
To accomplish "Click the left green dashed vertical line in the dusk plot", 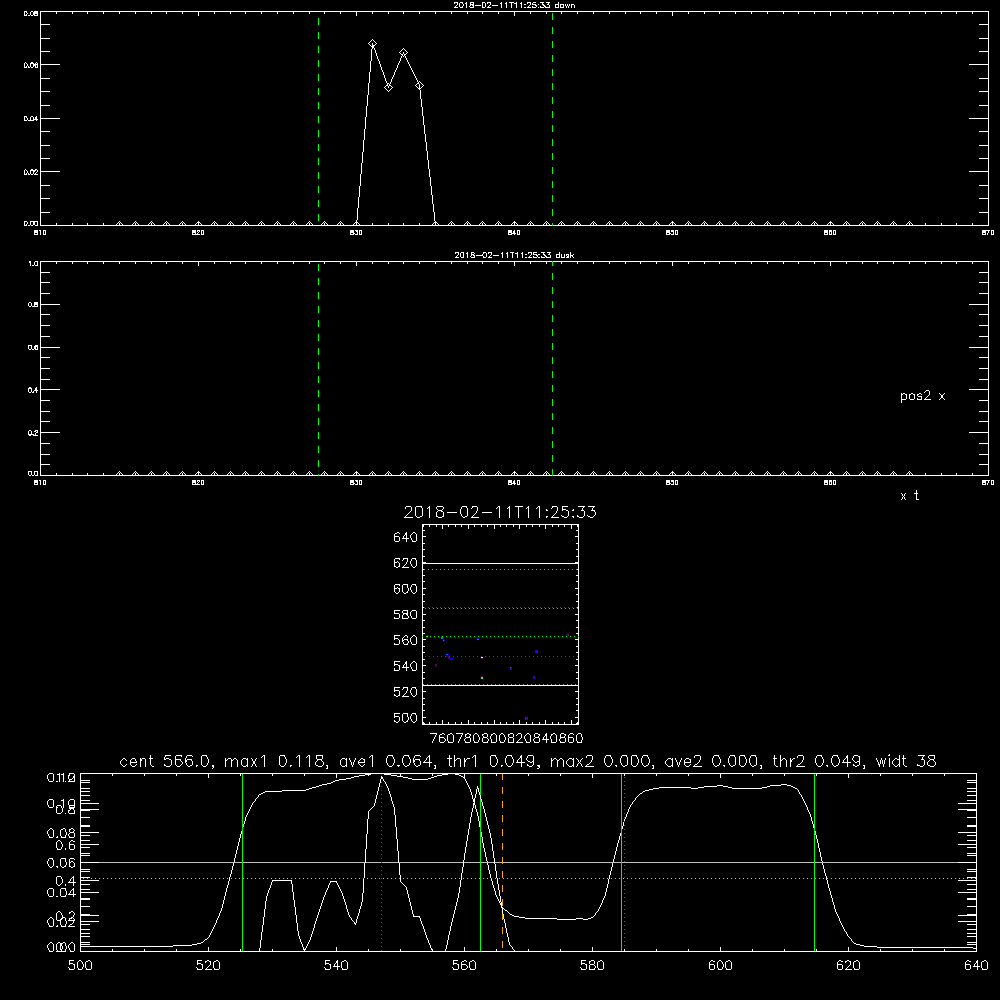I will [318, 369].
